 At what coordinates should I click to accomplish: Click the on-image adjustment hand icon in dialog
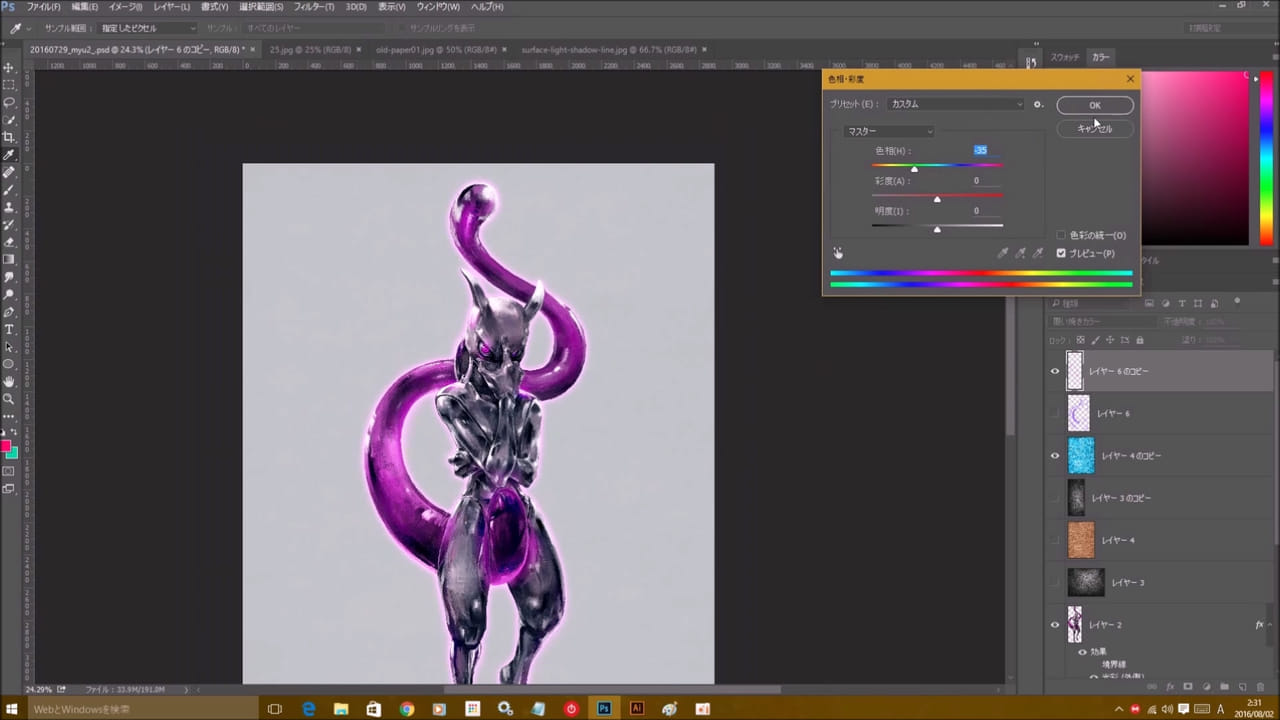838,254
